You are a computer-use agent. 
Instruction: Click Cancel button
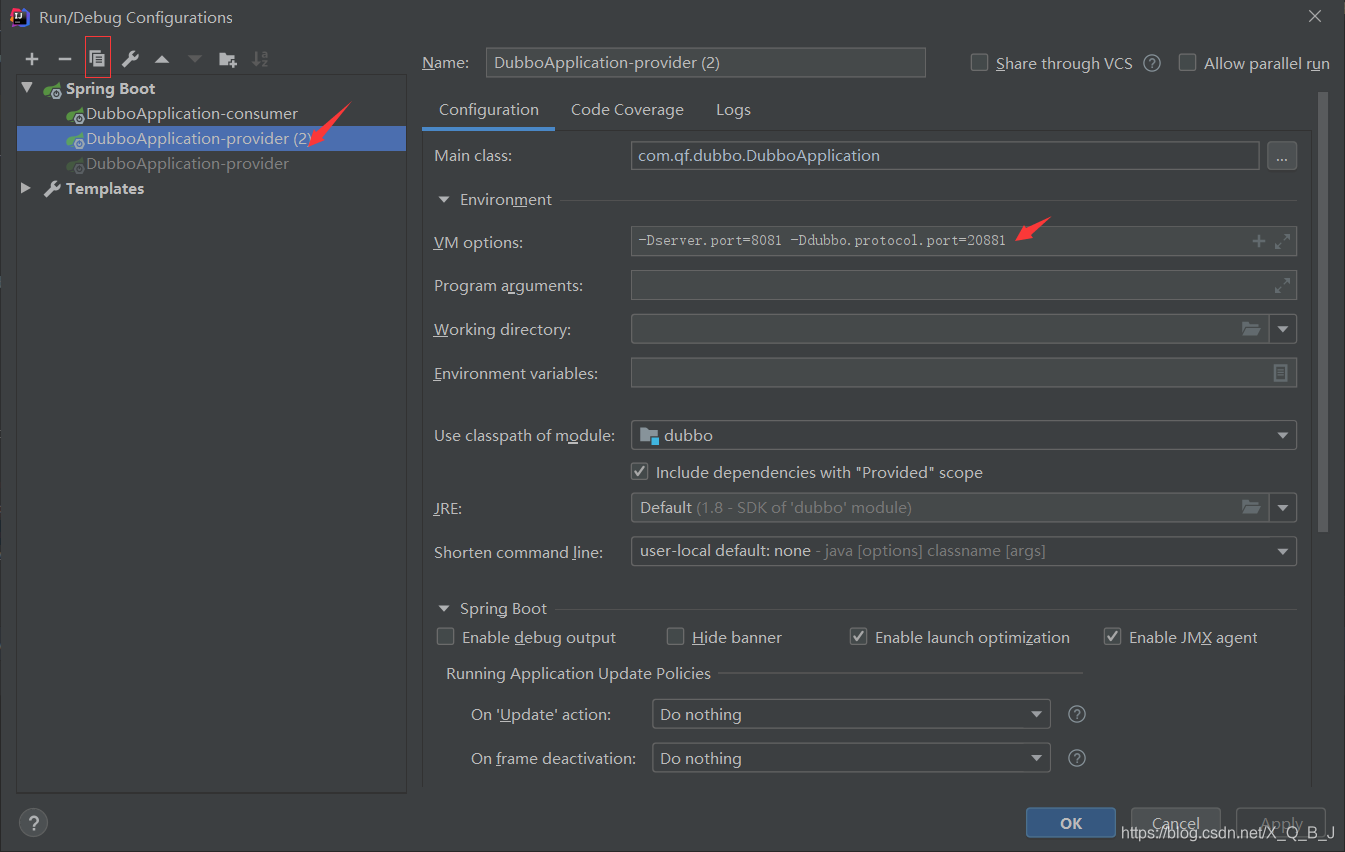tap(1175, 823)
